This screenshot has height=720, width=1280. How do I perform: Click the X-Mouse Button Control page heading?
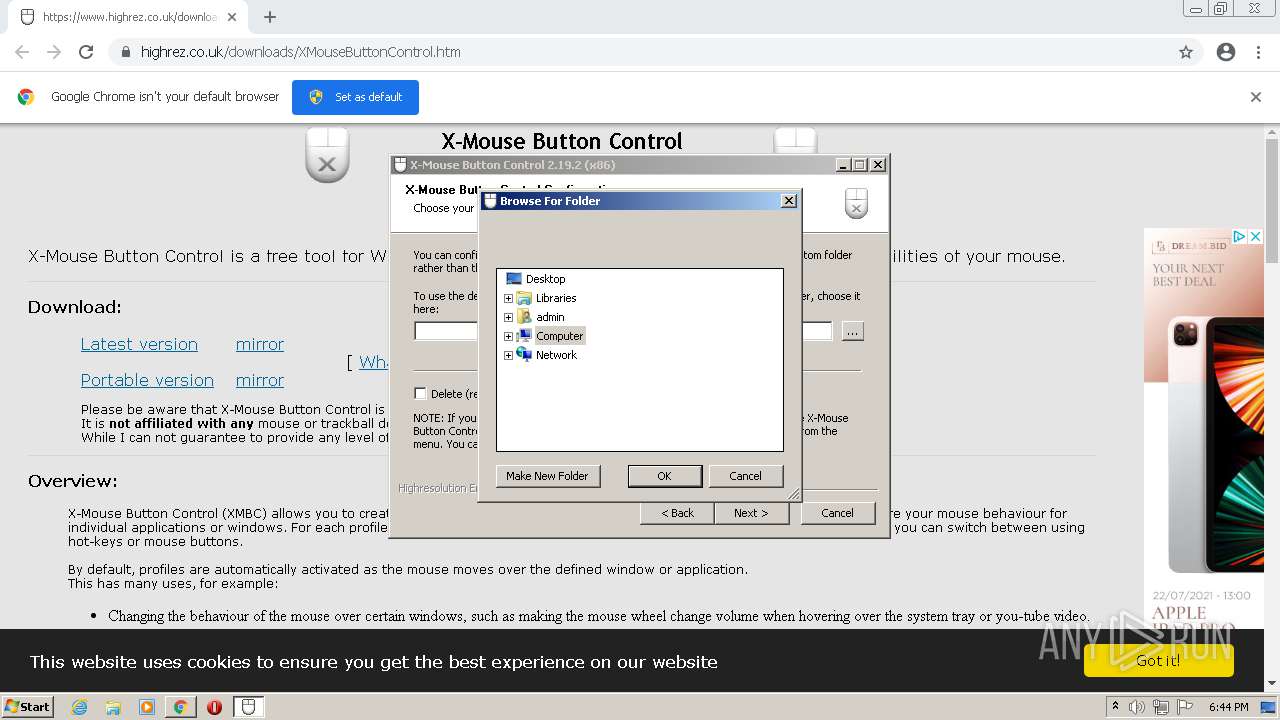pos(562,141)
